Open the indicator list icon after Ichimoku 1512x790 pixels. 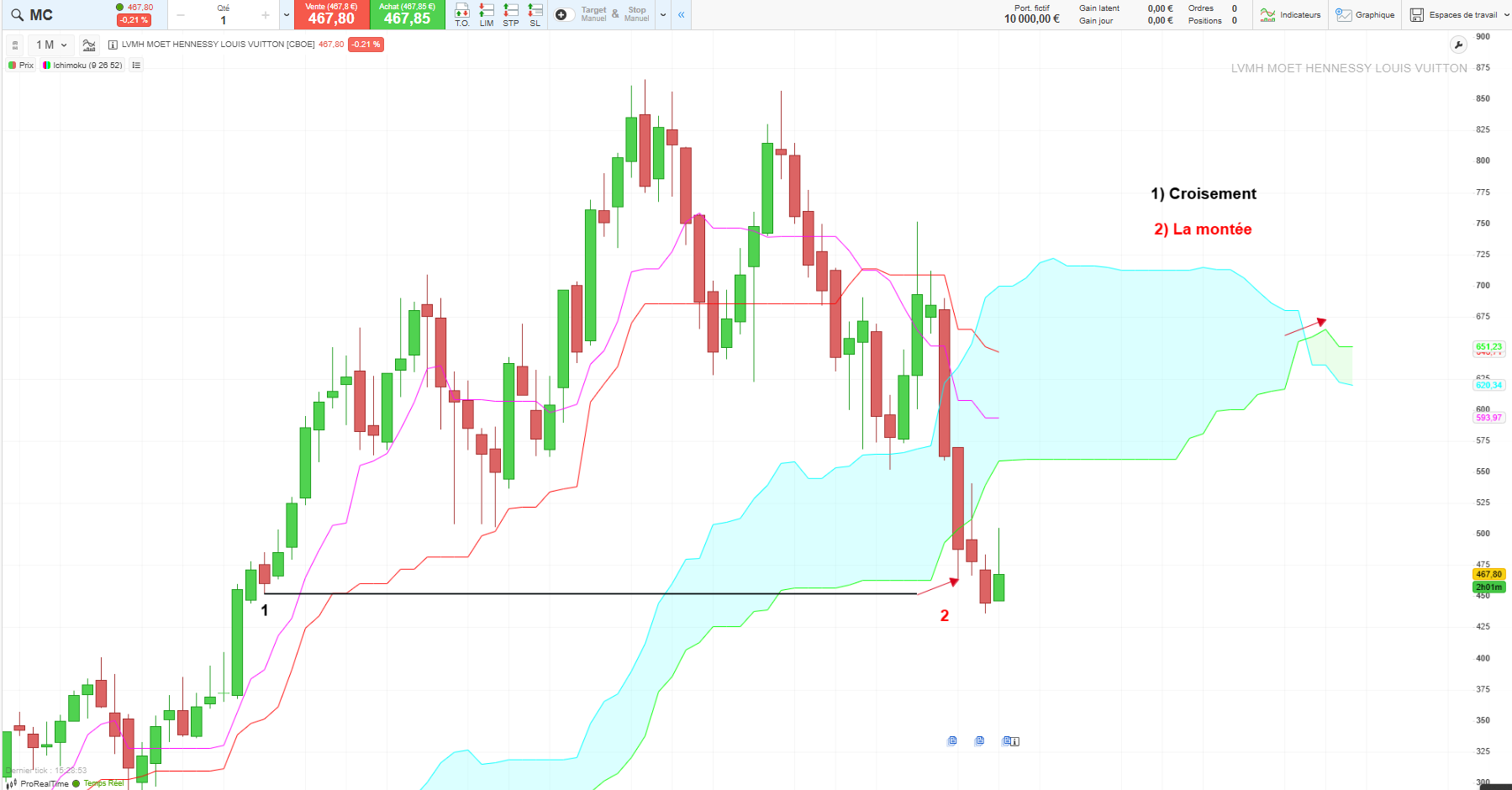136,65
